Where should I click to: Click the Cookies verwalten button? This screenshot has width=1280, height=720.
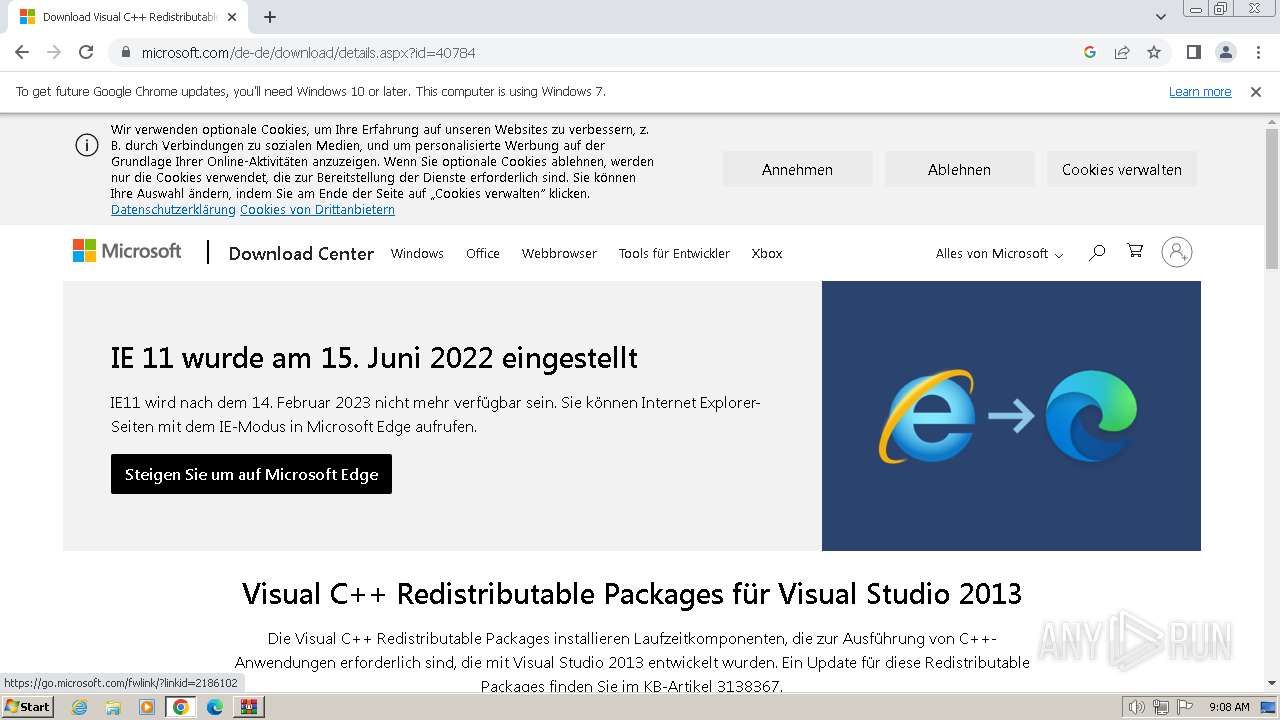[x=1121, y=169]
